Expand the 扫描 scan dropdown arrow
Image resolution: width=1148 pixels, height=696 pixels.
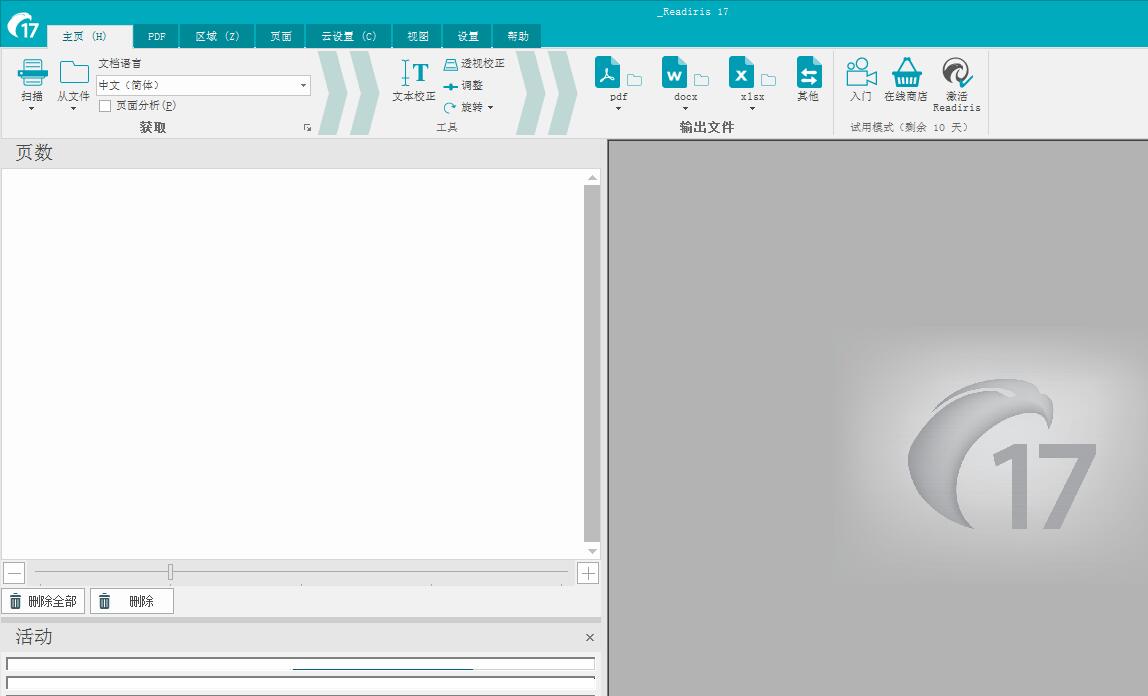31,108
